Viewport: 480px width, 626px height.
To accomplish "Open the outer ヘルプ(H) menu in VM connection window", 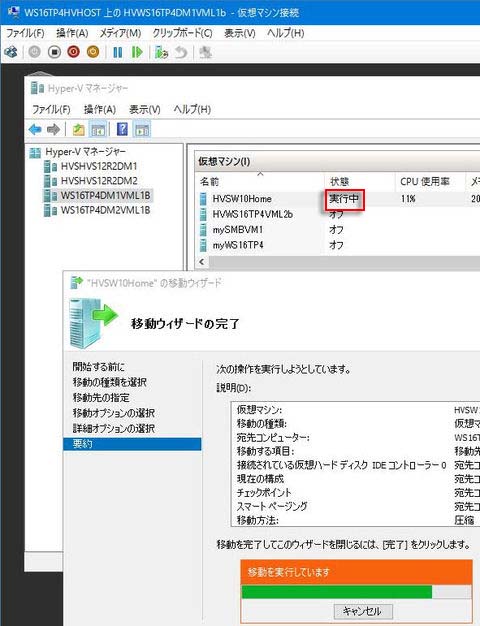I will (x=286, y=33).
